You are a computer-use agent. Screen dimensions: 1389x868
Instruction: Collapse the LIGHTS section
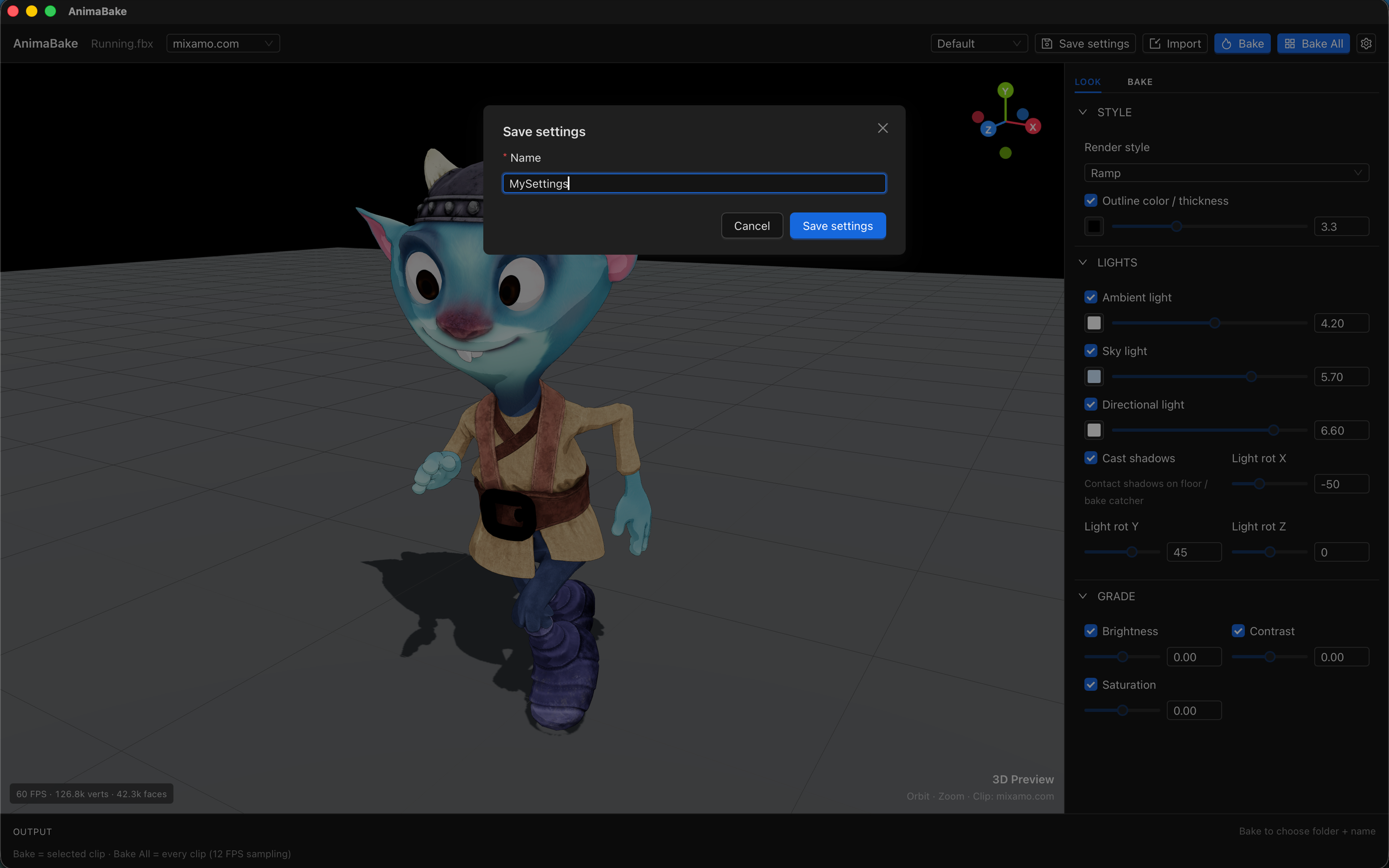click(1082, 262)
